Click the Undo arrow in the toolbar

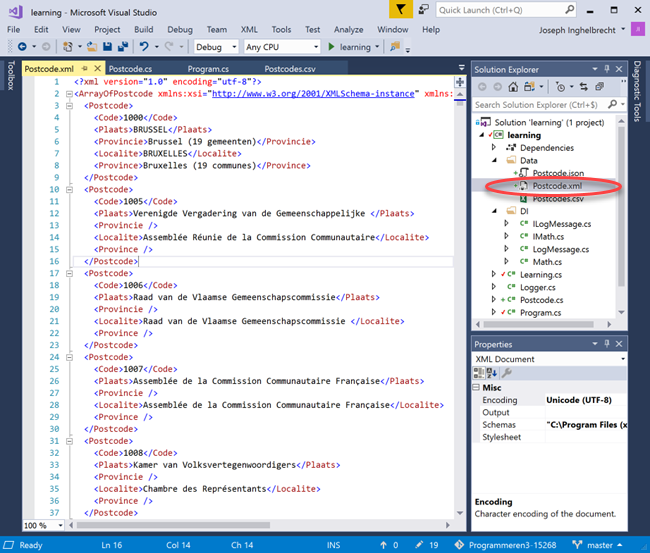[145, 47]
